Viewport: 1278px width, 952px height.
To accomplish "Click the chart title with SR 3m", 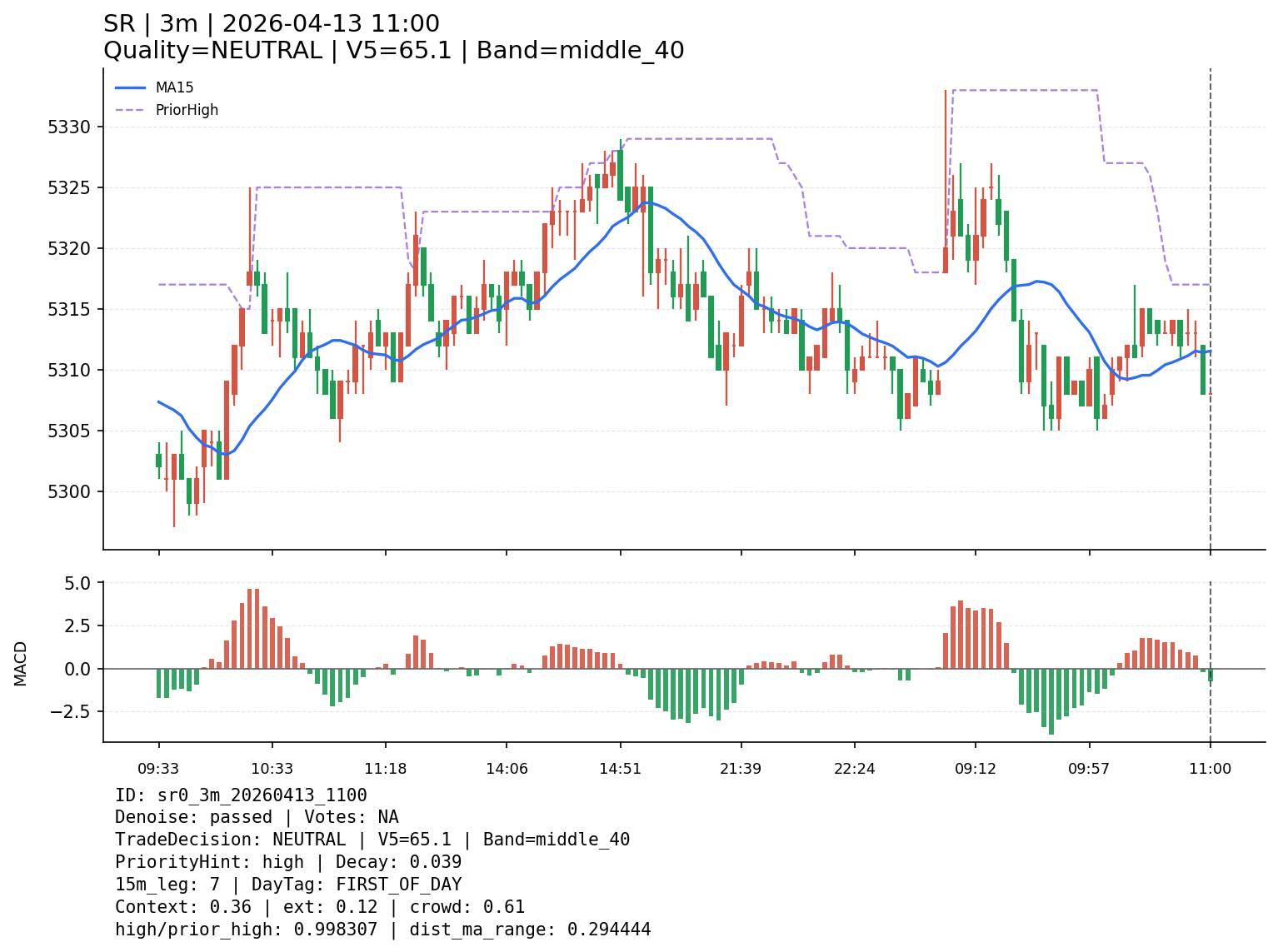I will coord(271,24).
